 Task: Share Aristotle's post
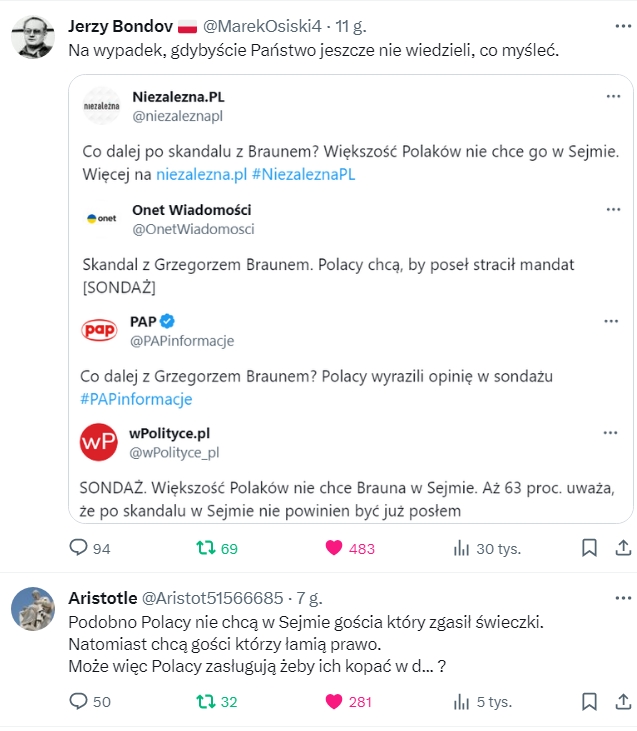[622, 701]
